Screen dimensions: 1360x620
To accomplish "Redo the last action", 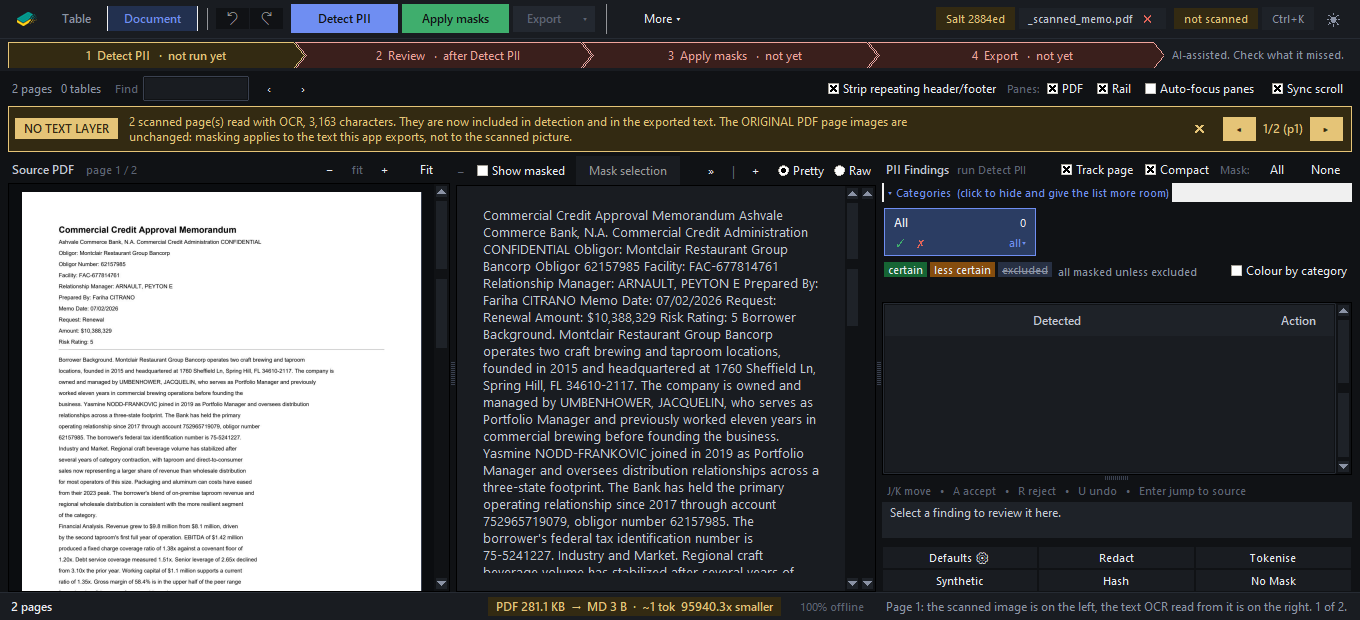I will pyautogui.click(x=266, y=19).
